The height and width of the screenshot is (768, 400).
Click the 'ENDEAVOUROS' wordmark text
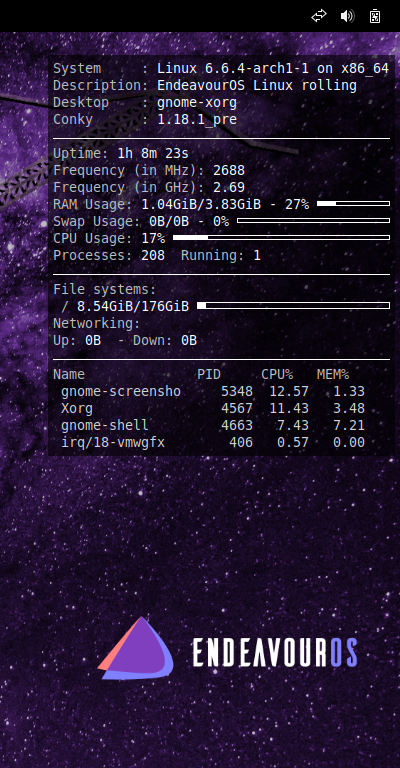(275, 652)
